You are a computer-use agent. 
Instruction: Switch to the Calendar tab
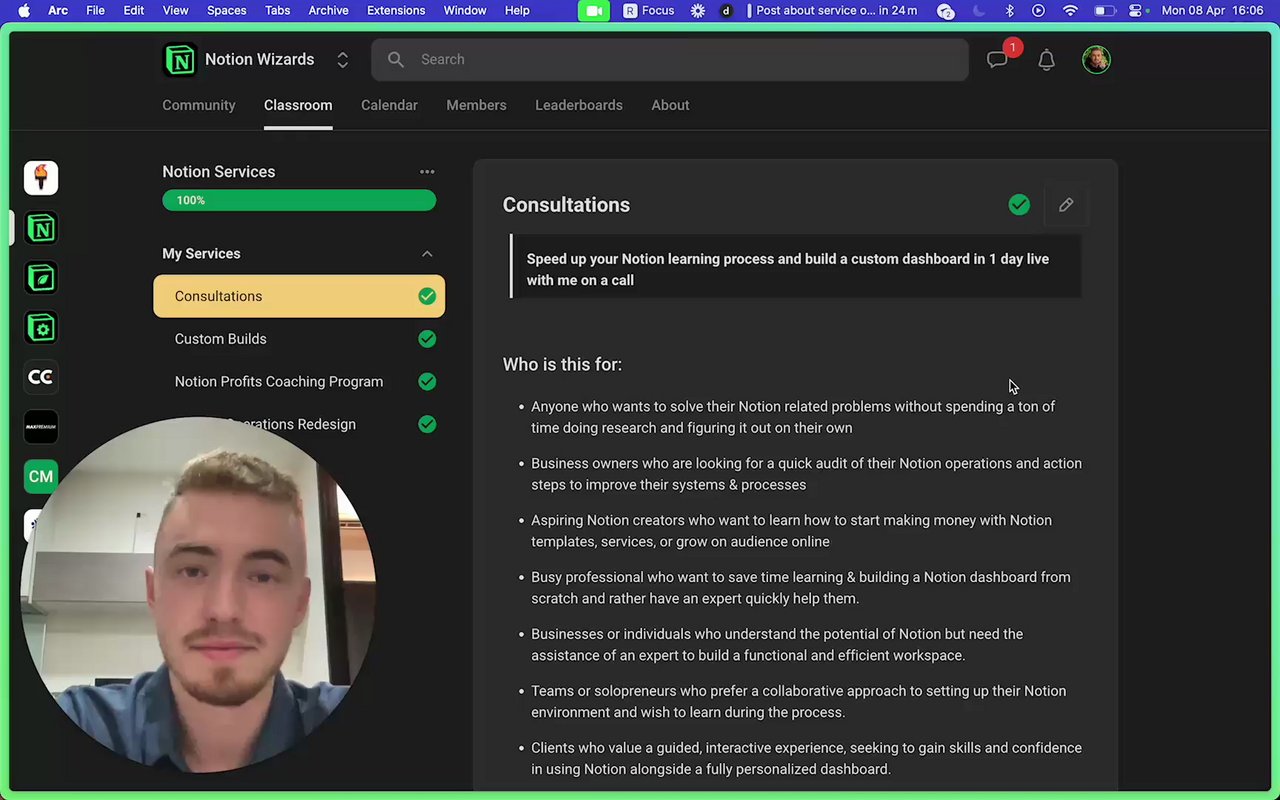[389, 105]
